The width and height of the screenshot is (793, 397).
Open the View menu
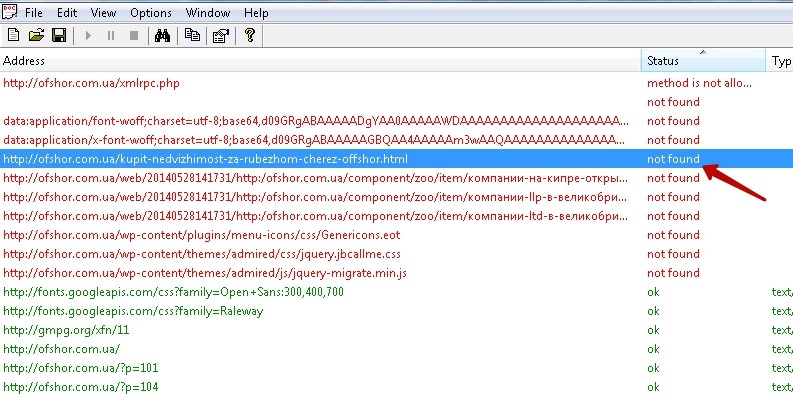tap(104, 13)
